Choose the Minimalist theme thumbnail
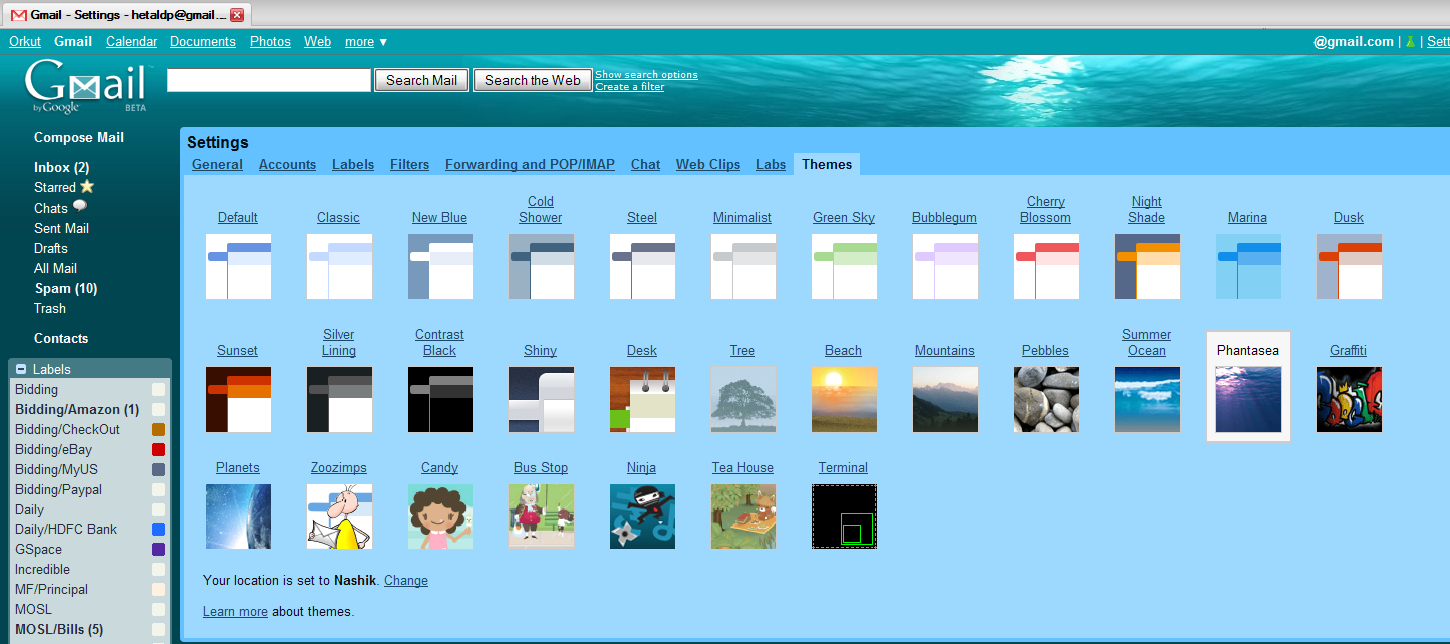This screenshot has width=1450, height=644. coord(743,267)
